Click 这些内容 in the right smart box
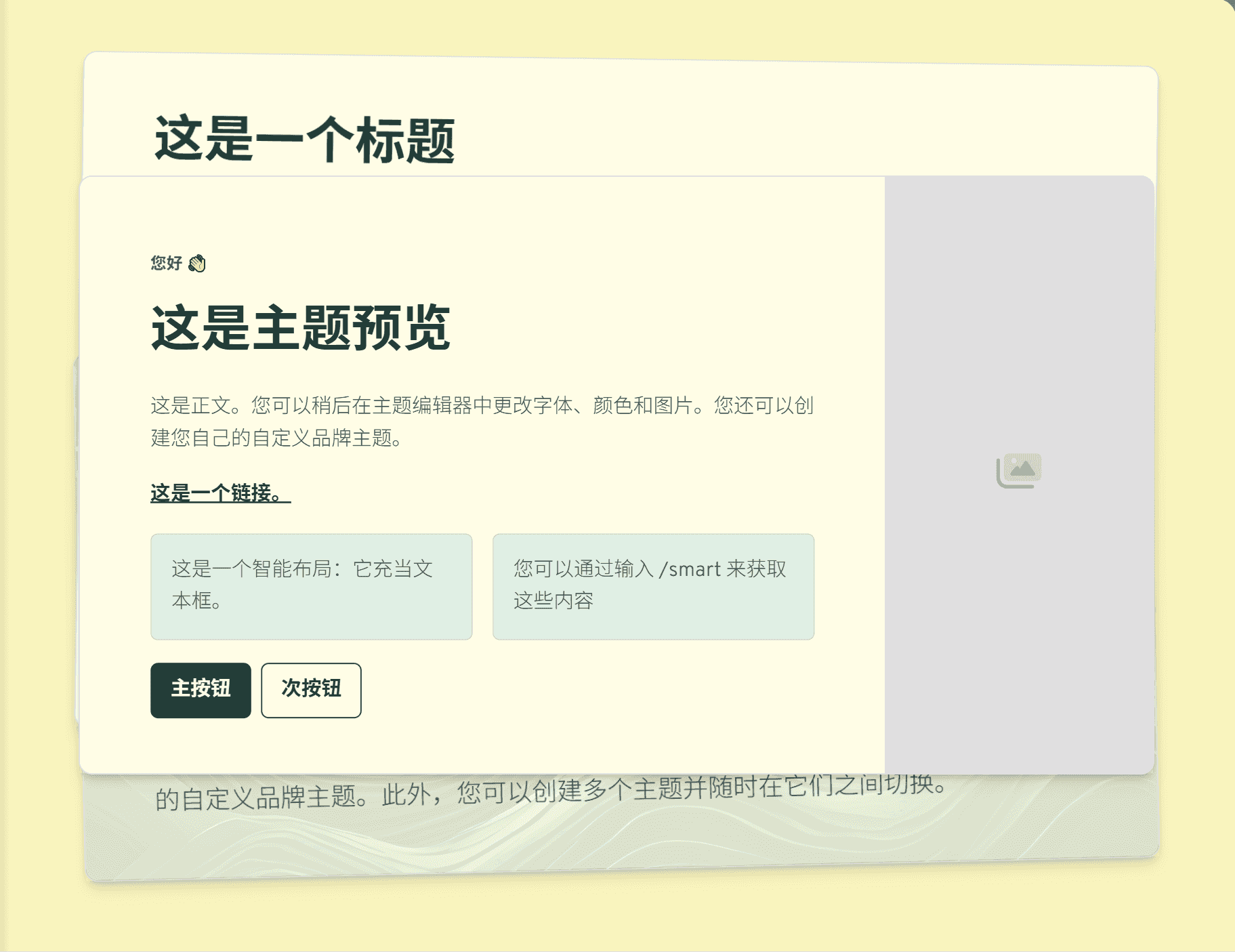This screenshot has height=952, width=1235. point(553,600)
